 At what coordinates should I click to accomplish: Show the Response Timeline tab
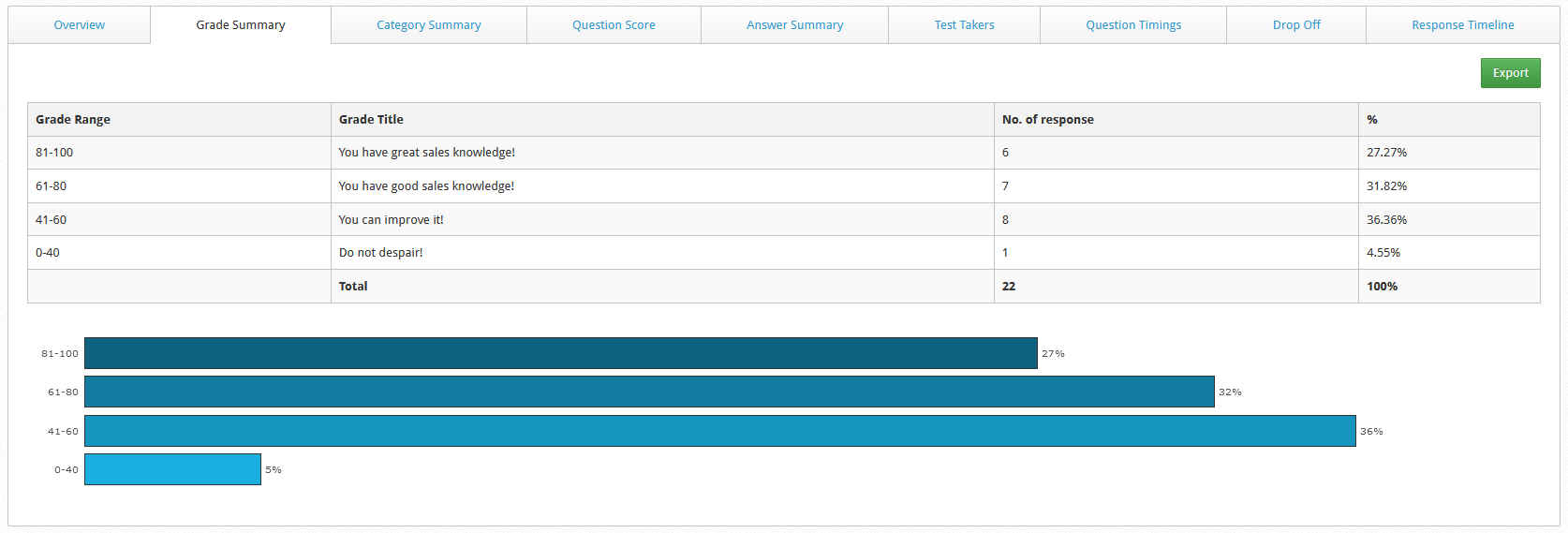pyautogui.click(x=1462, y=25)
